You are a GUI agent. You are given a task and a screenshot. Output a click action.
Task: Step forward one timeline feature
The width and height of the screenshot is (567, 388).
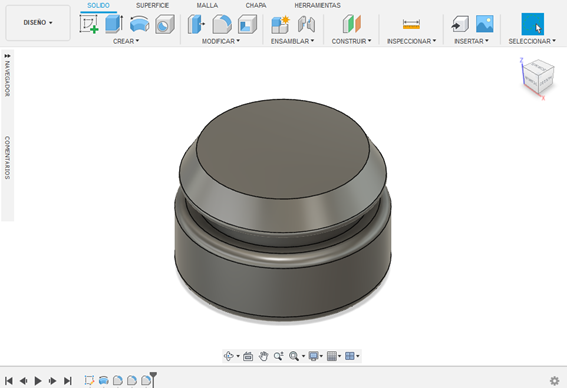click(x=52, y=380)
